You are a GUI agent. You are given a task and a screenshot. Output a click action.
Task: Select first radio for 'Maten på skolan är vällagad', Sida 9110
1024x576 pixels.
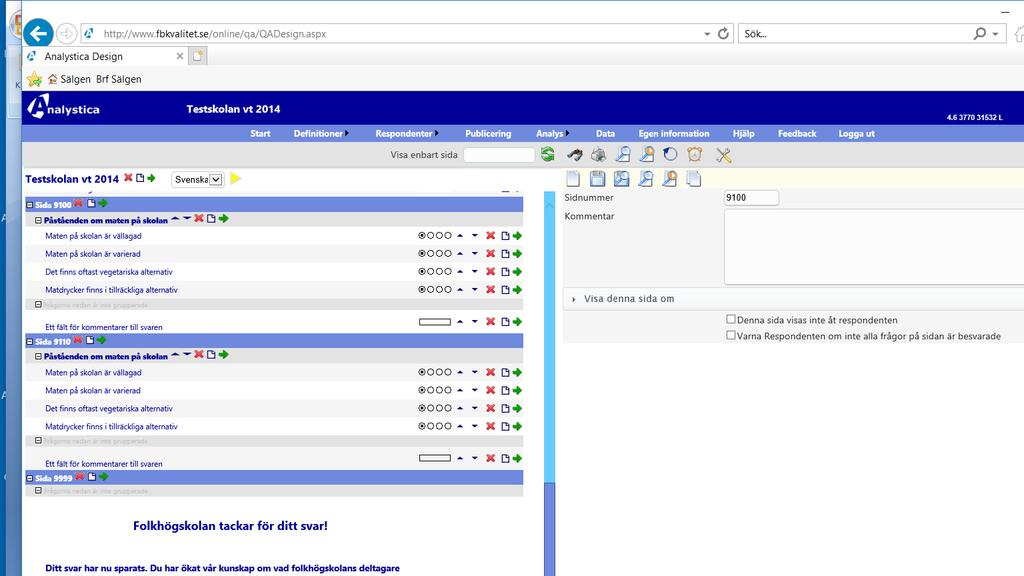(x=422, y=372)
